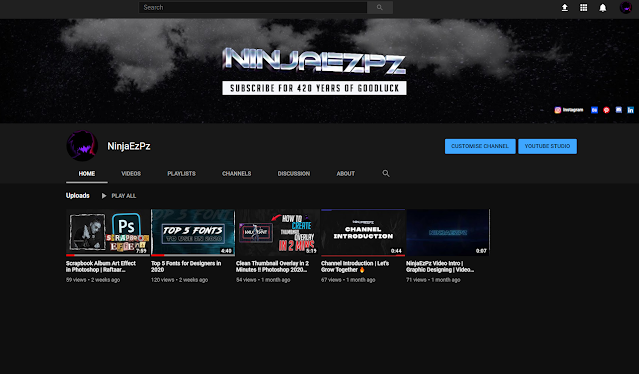This screenshot has height=374, width=639.
Task: Click title 'NinjaEzPz Video Intro | Graphic Designing'
Action: click(x=440, y=266)
